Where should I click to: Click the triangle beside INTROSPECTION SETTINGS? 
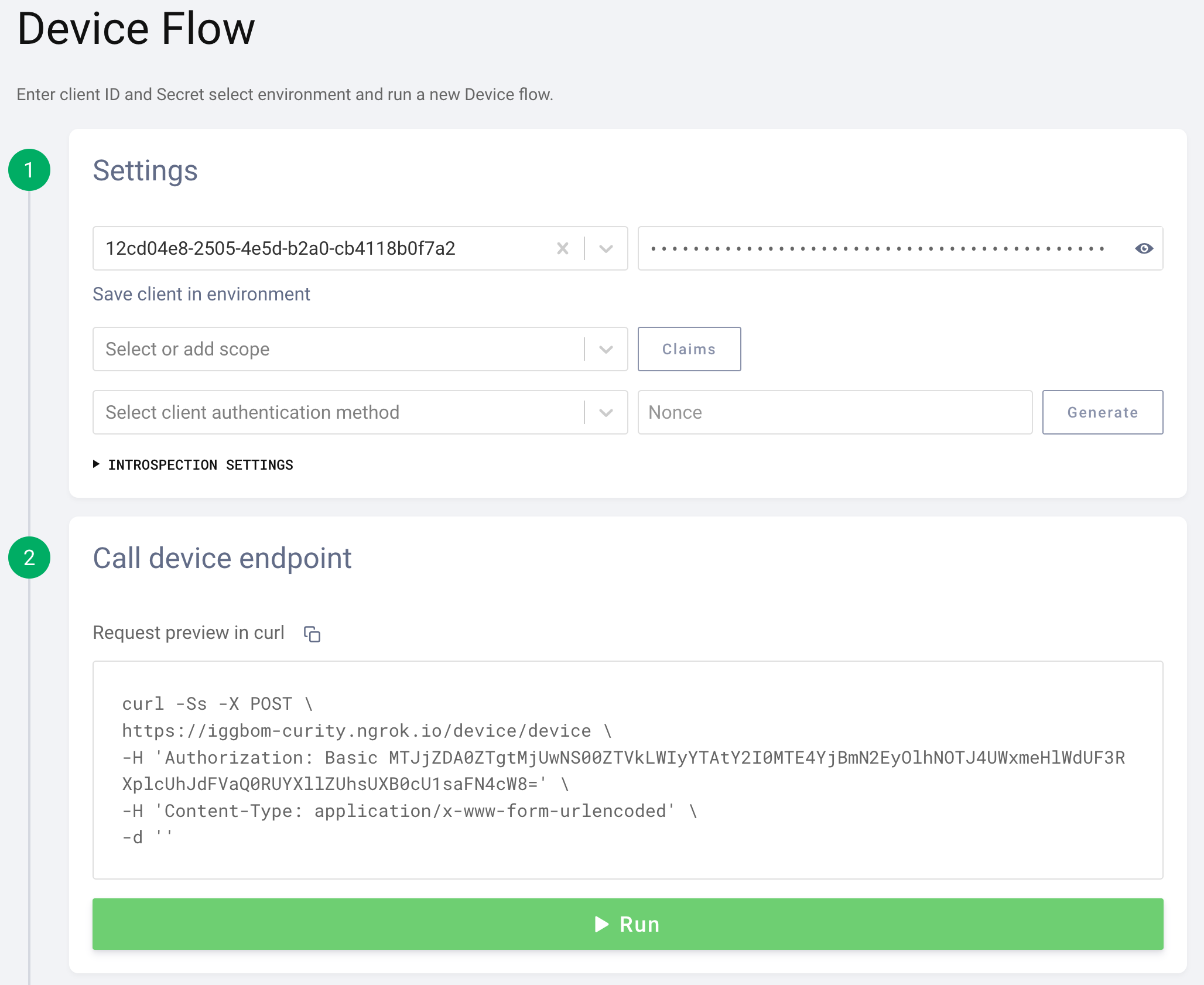coord(97,464)
